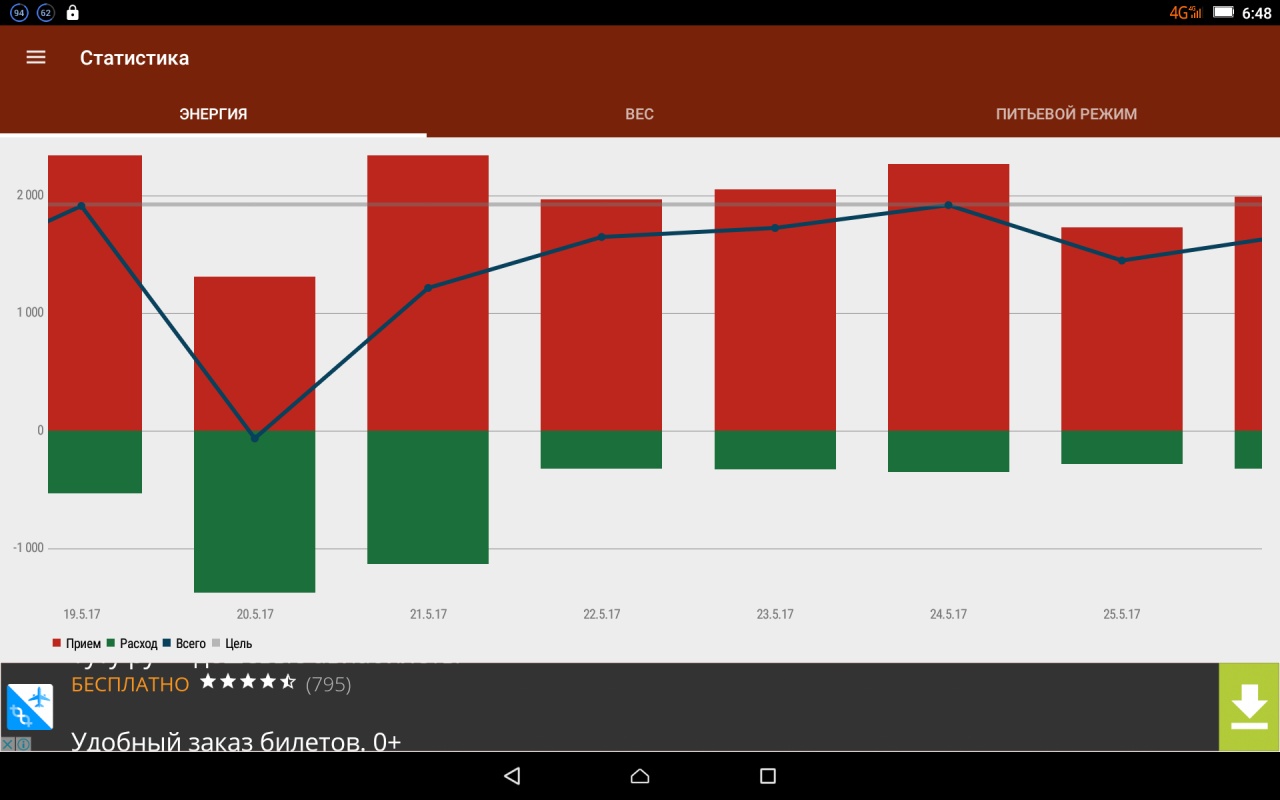The width and height of the screenshot is (1280, 800).
Task: Tap the battery icon in status bar
Action: pos(1223,13)
